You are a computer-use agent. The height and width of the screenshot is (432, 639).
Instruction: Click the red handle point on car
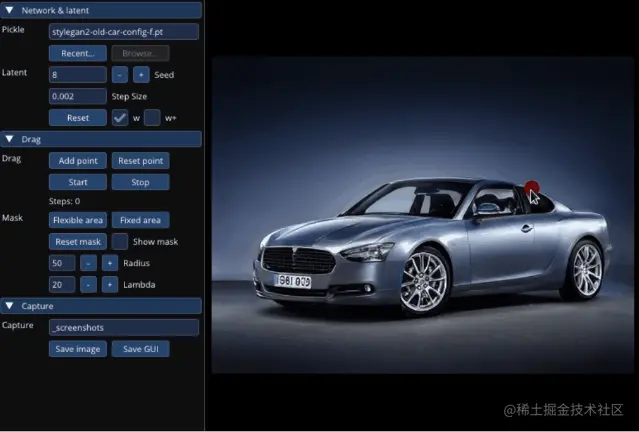point(531,188)
